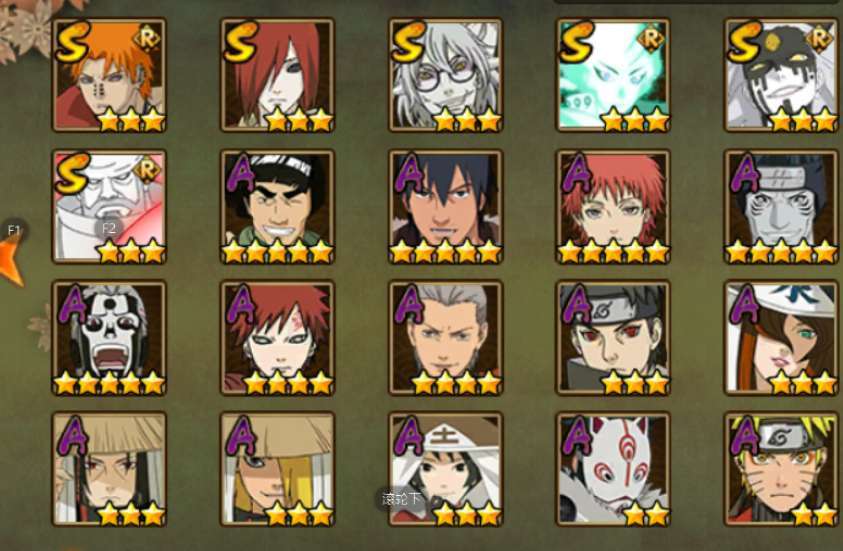This screenshot has height=551, width=843.
Task: Select the red-eyed leaf headband three-star card
Action: click(613, 338)
